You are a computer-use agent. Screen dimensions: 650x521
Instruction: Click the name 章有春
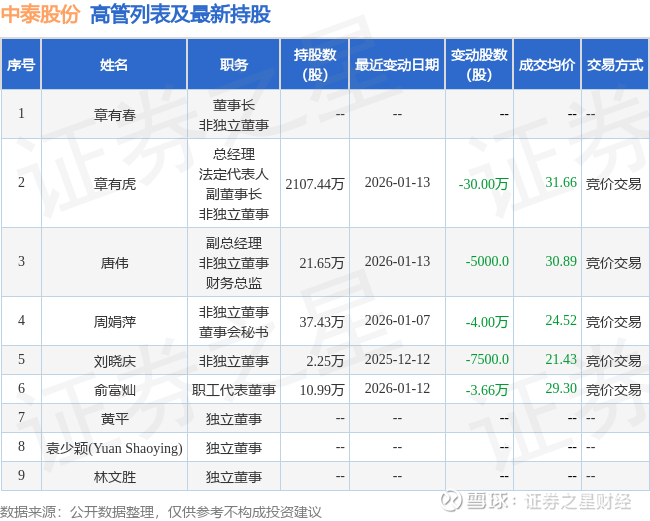point(114,115)
